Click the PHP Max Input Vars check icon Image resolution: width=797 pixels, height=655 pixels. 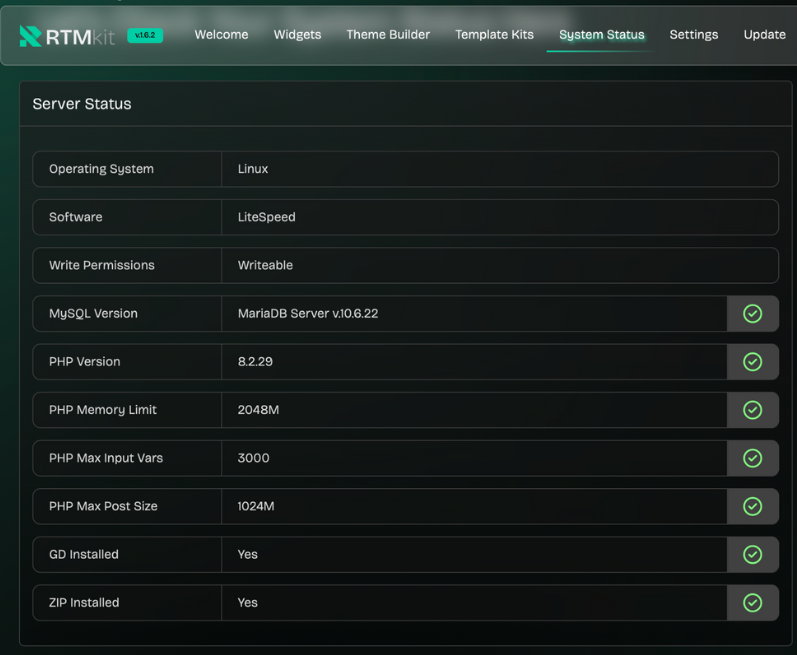[x=752, y=458]
